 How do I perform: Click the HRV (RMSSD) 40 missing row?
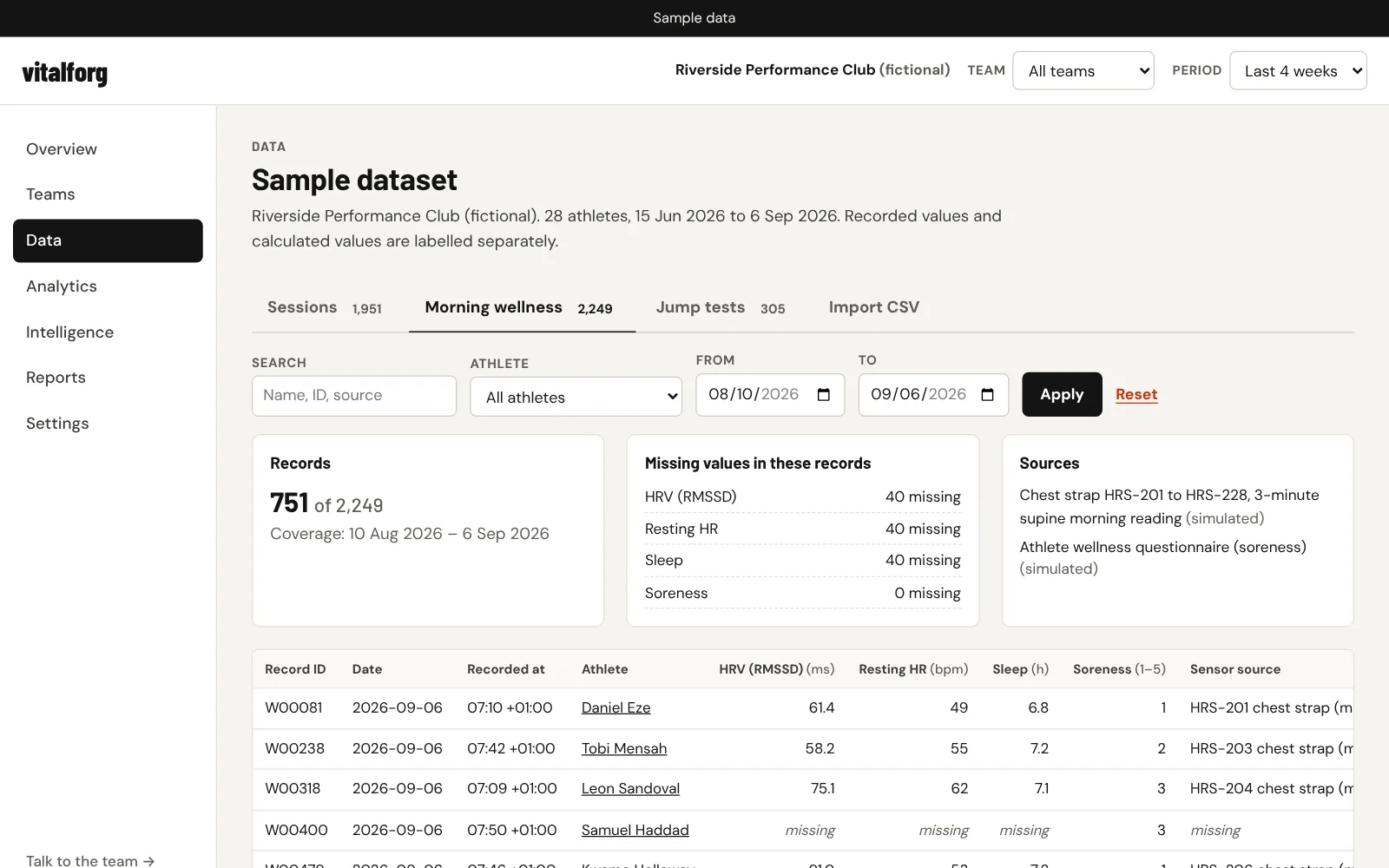803,496
